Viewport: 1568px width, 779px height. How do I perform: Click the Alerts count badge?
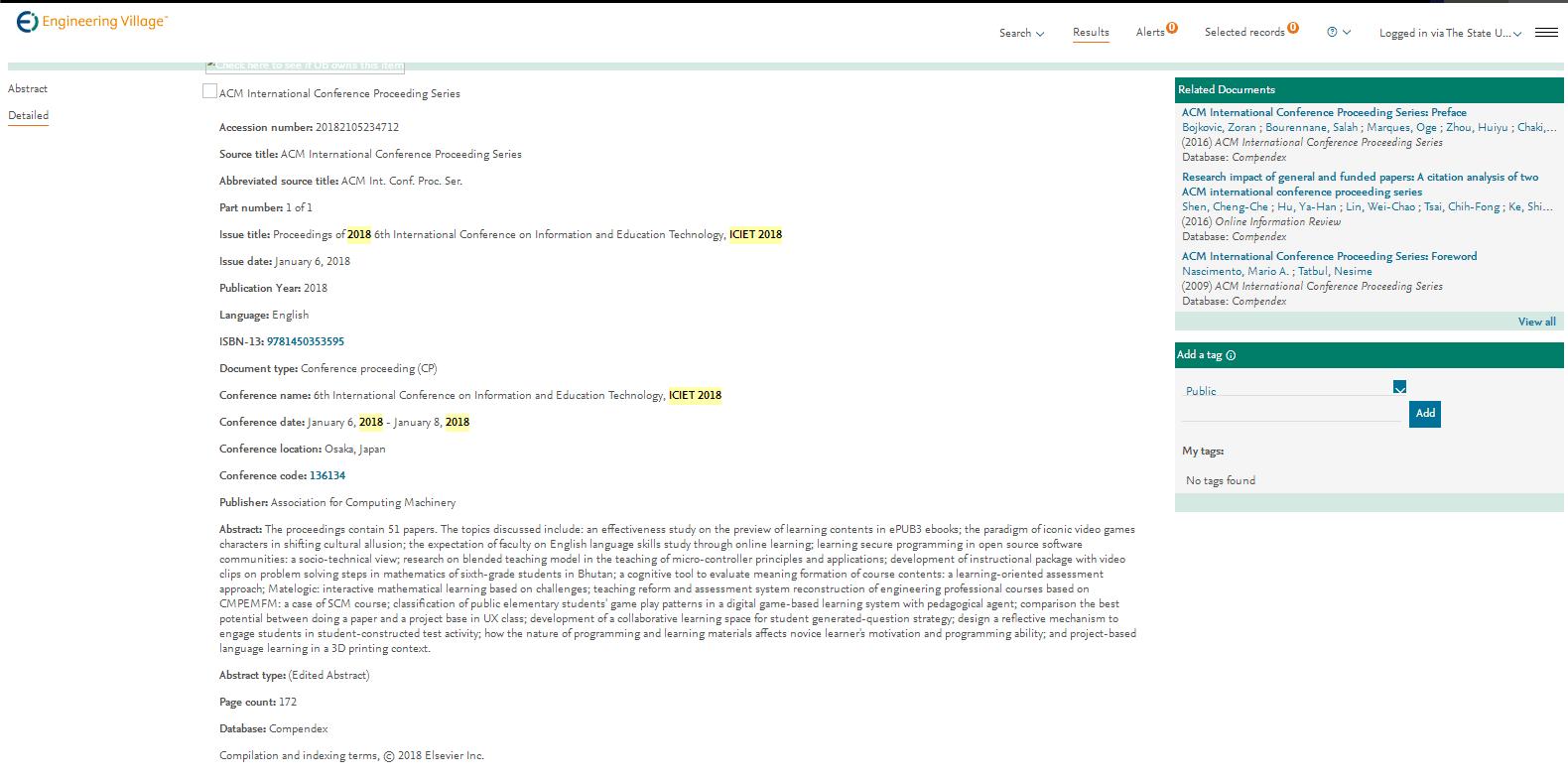pyautogui.click(x=1172, y=28)
